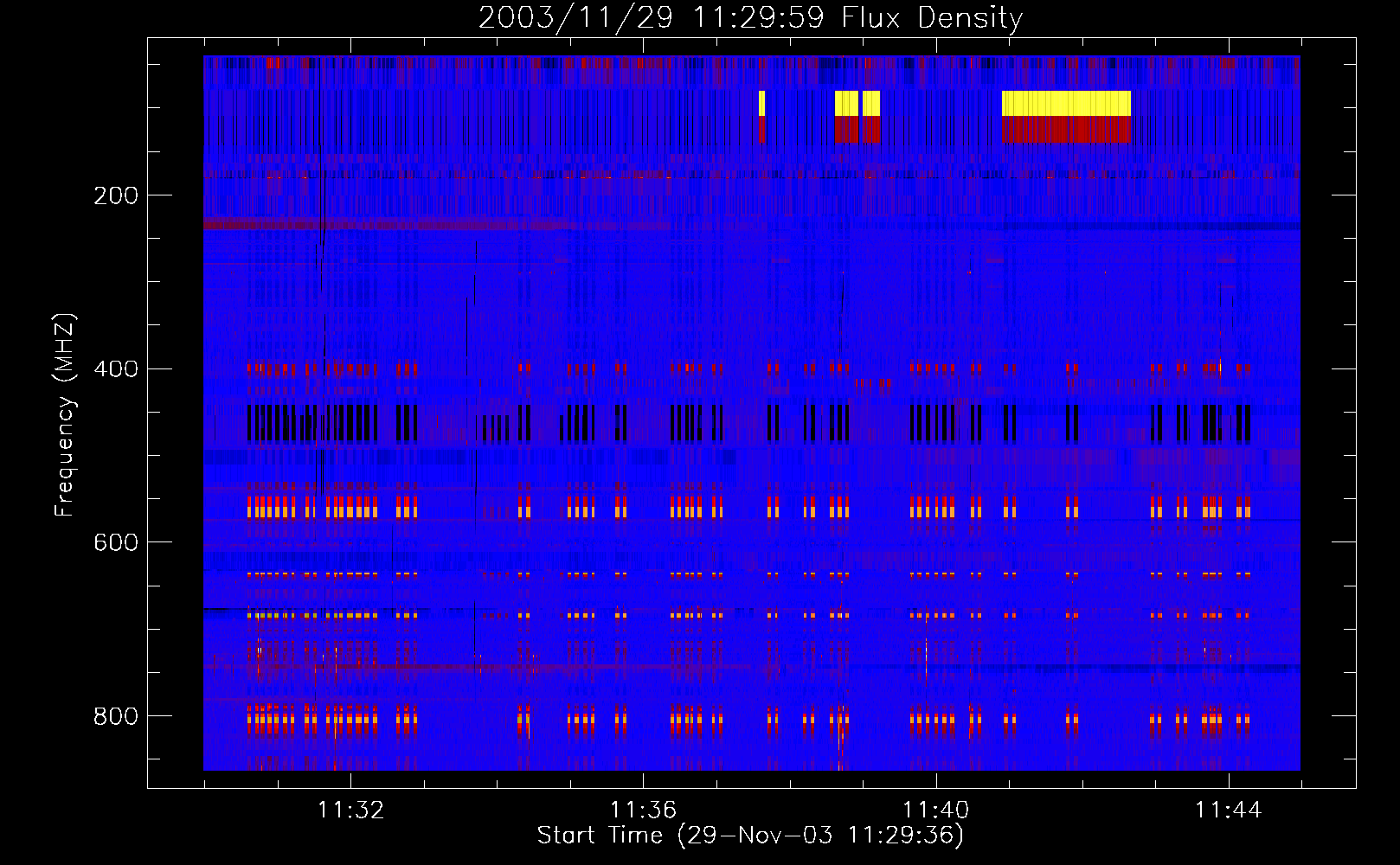Click the 'Frequency (MHZ)' axis label

tap(64, 415)
